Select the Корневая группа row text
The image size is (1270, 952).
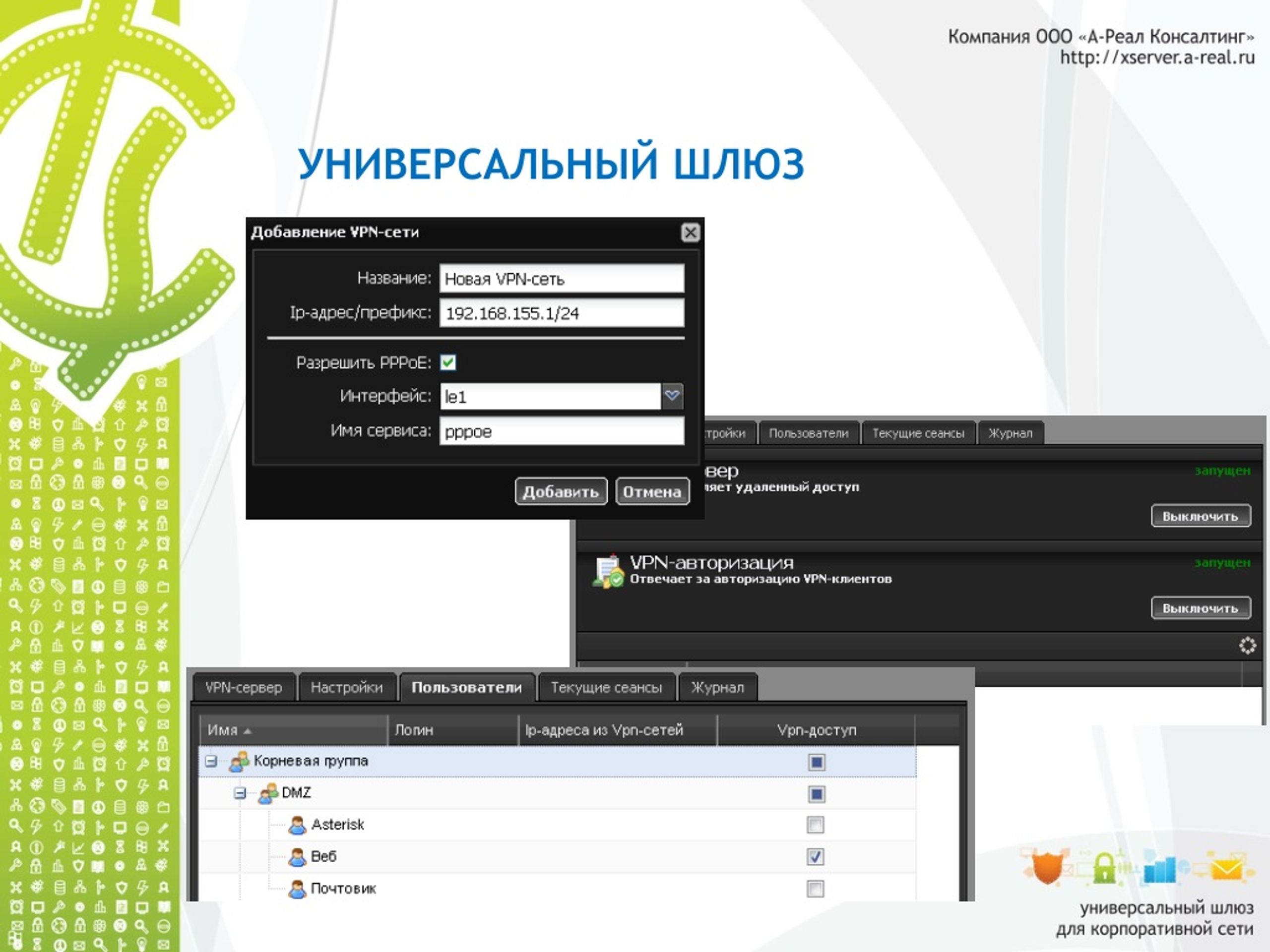[311, 762]
